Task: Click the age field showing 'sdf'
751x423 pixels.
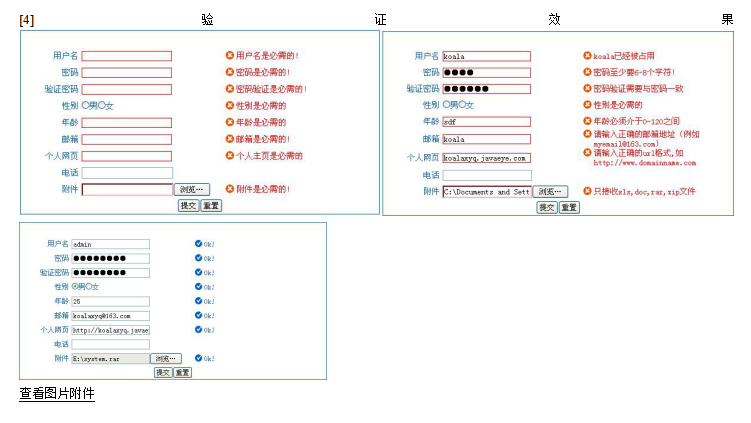Action: click(x=486, y=122)
